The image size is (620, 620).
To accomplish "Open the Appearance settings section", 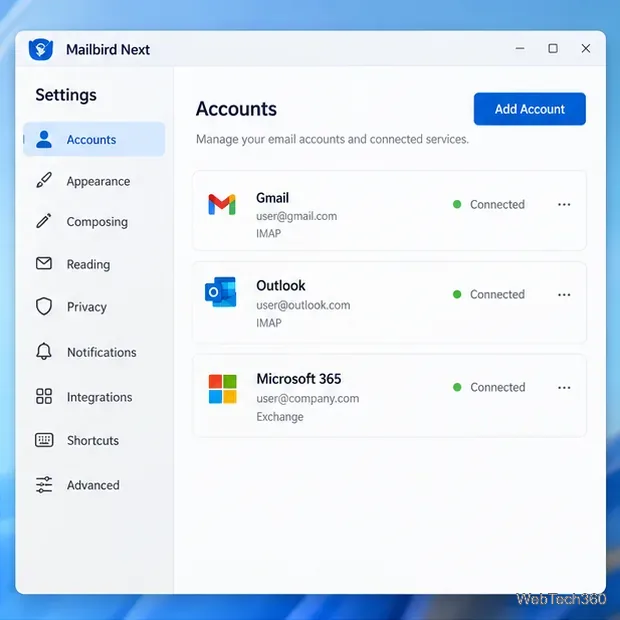I will [x=94, y=181].
